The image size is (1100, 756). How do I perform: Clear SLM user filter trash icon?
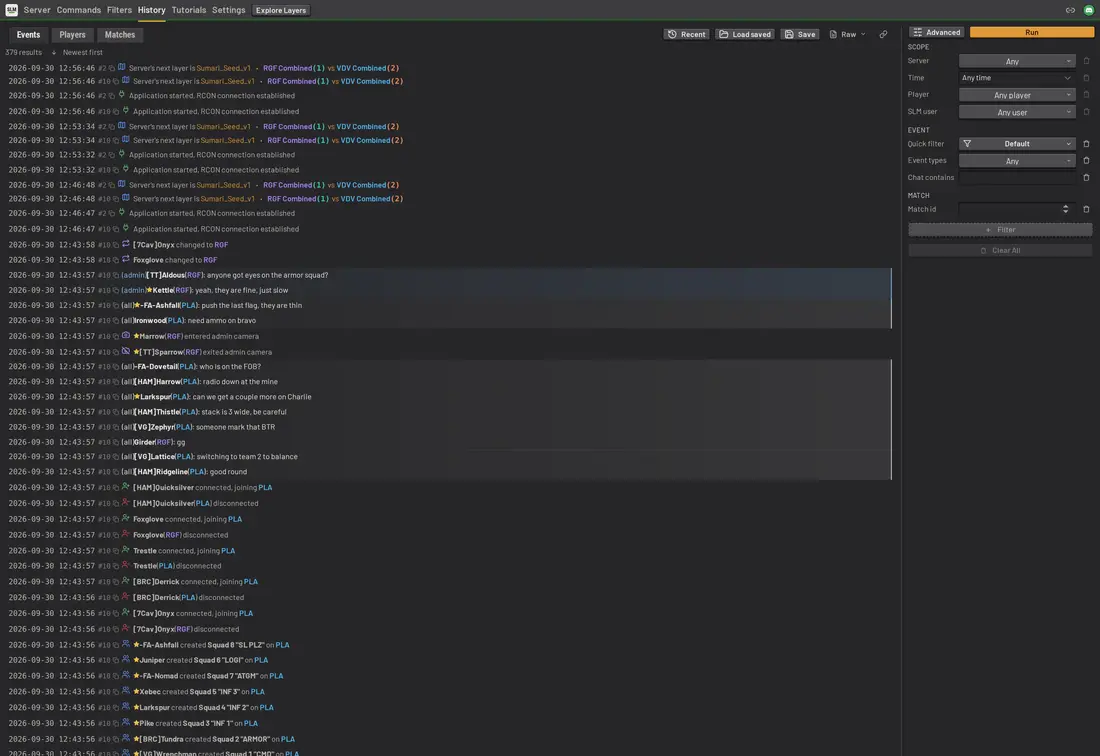coord(1086,112)
